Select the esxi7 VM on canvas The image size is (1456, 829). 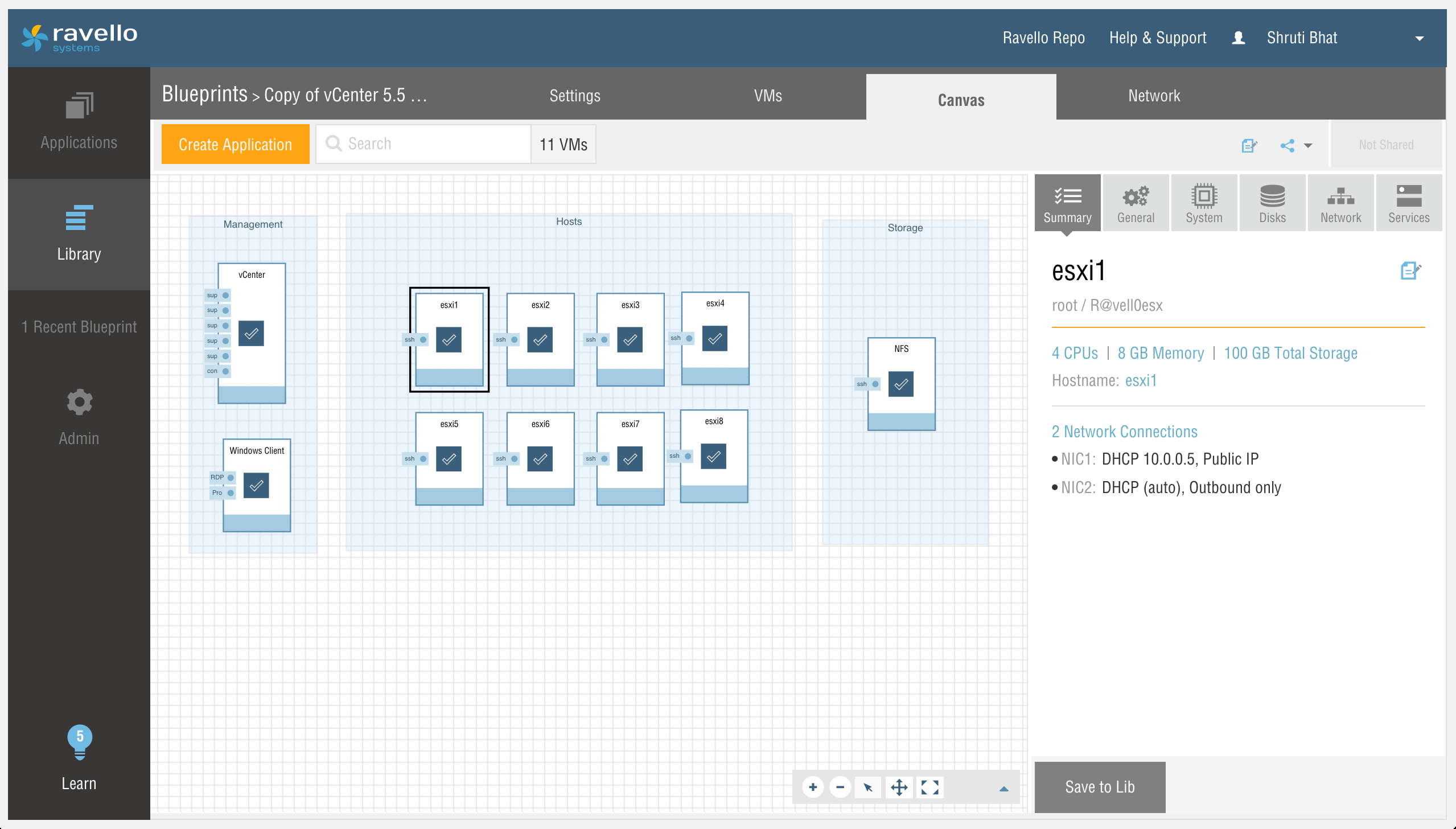pyautogui.click(x=630, y=458)
